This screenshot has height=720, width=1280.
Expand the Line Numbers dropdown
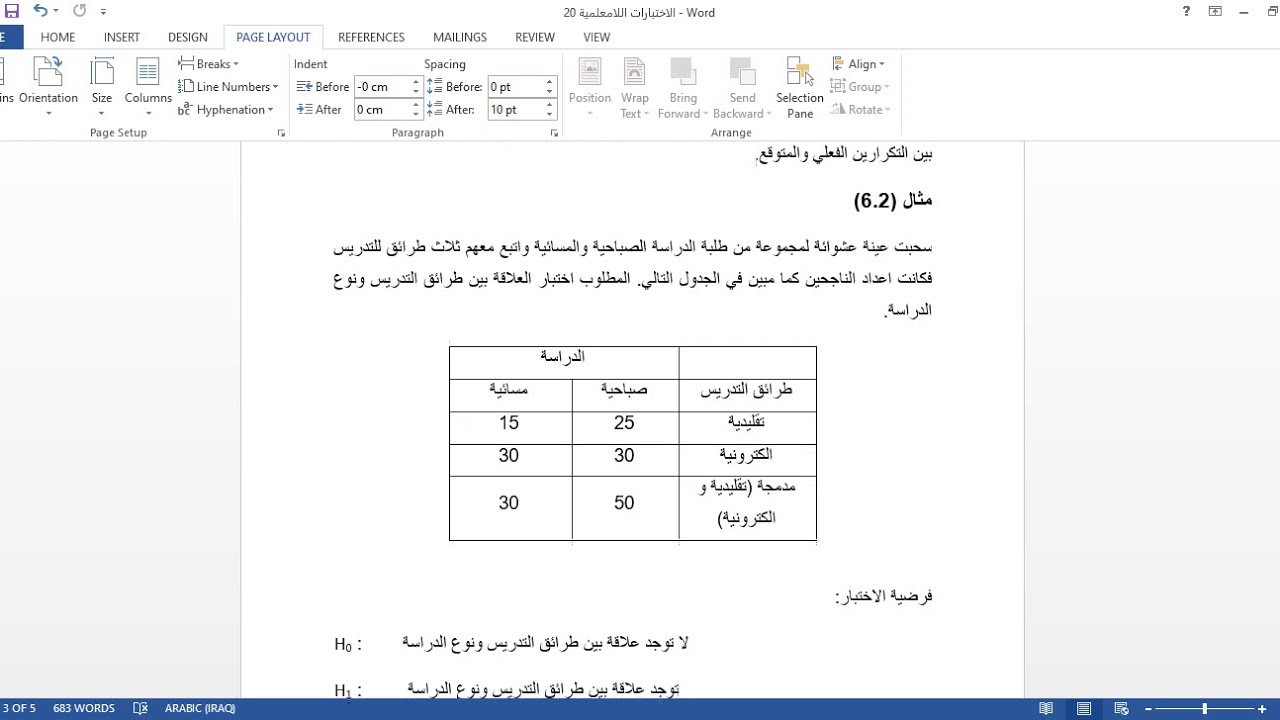click(228, 87)
